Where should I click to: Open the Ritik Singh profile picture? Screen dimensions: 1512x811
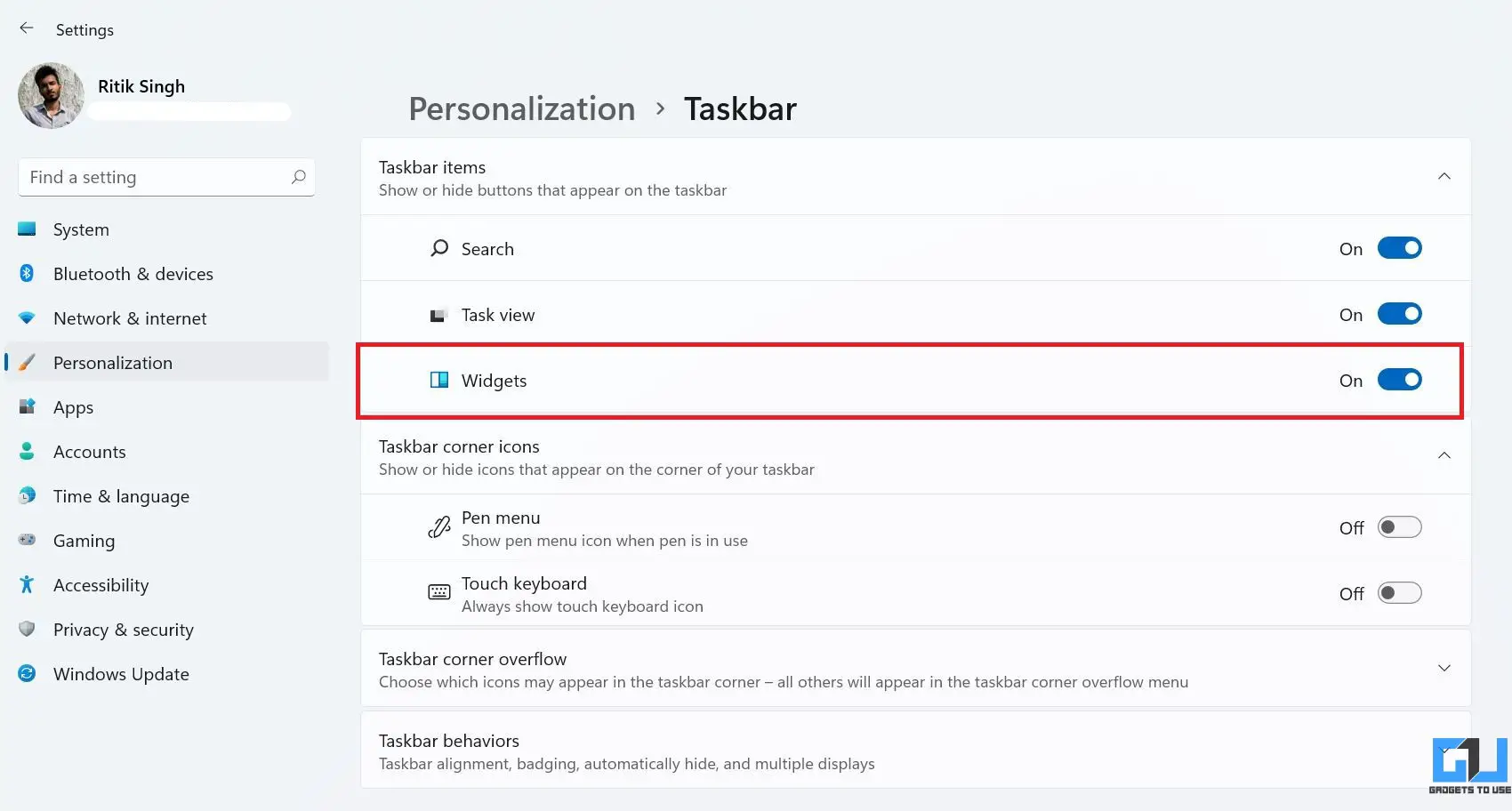[x=51, y=95]
